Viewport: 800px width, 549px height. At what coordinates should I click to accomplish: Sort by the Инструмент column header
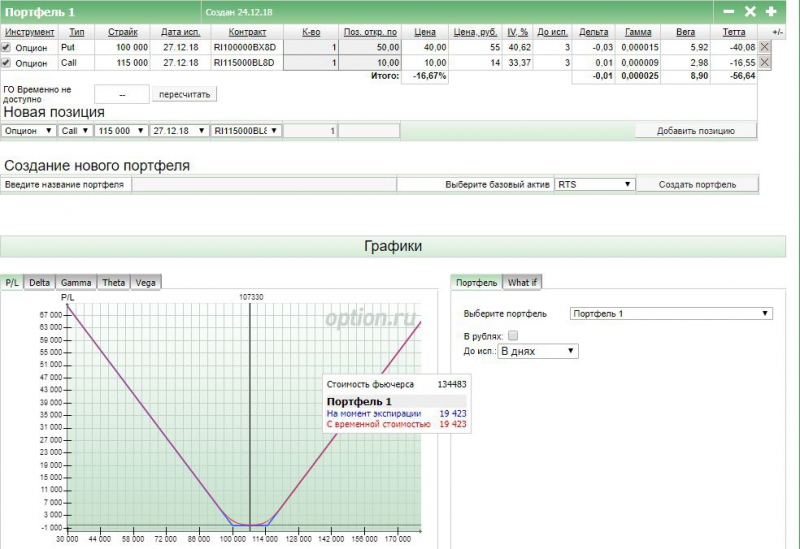(30, 32)
